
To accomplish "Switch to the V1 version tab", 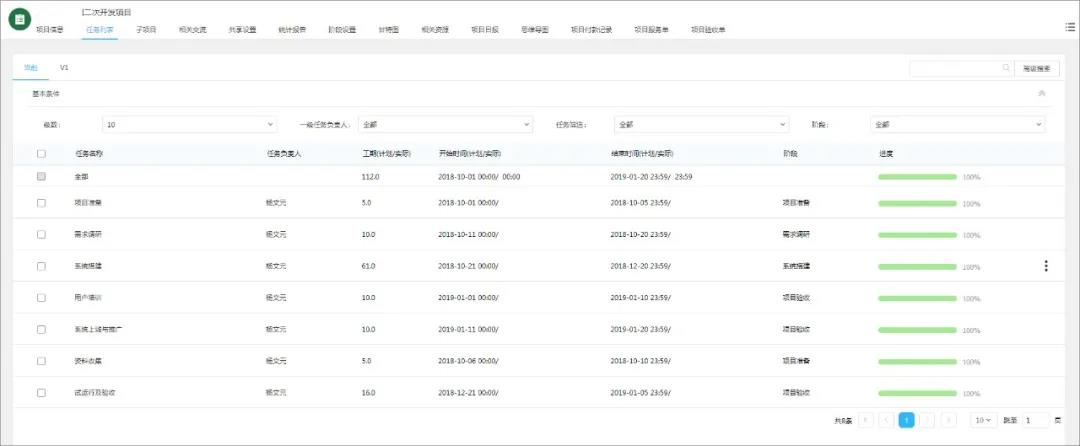I will [64, 68].
